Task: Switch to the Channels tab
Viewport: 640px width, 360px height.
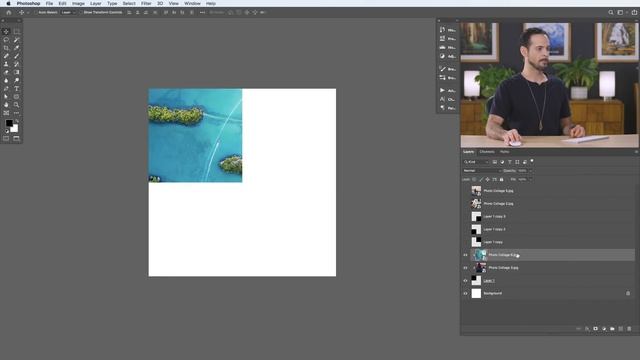Action: point(487,152)
